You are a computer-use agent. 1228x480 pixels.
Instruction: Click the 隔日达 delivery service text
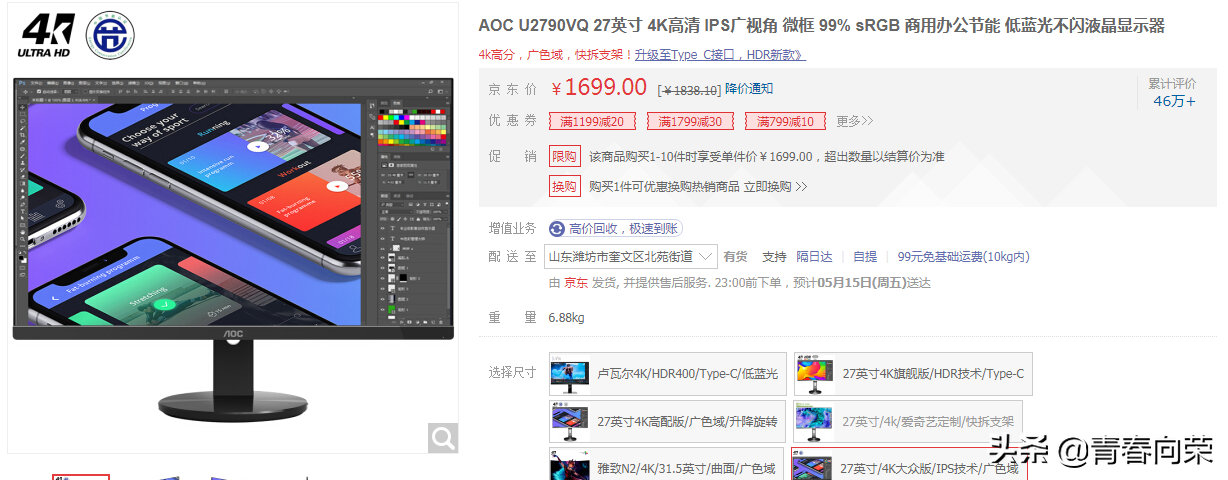tap(814, 257)
